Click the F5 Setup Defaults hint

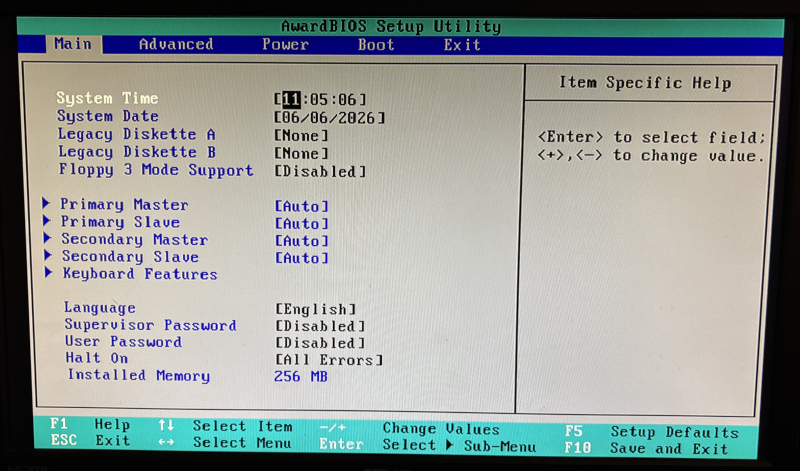click(652, 432)
